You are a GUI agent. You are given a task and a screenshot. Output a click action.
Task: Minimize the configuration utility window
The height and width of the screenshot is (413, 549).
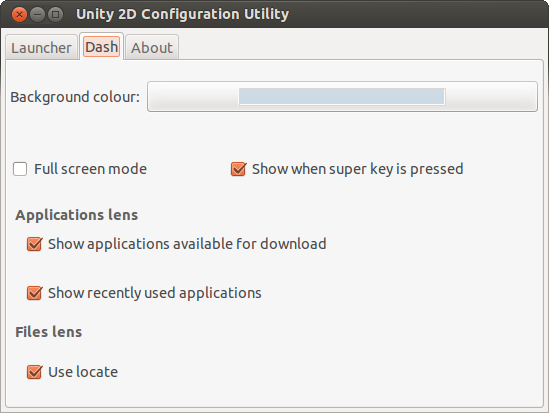37,14
